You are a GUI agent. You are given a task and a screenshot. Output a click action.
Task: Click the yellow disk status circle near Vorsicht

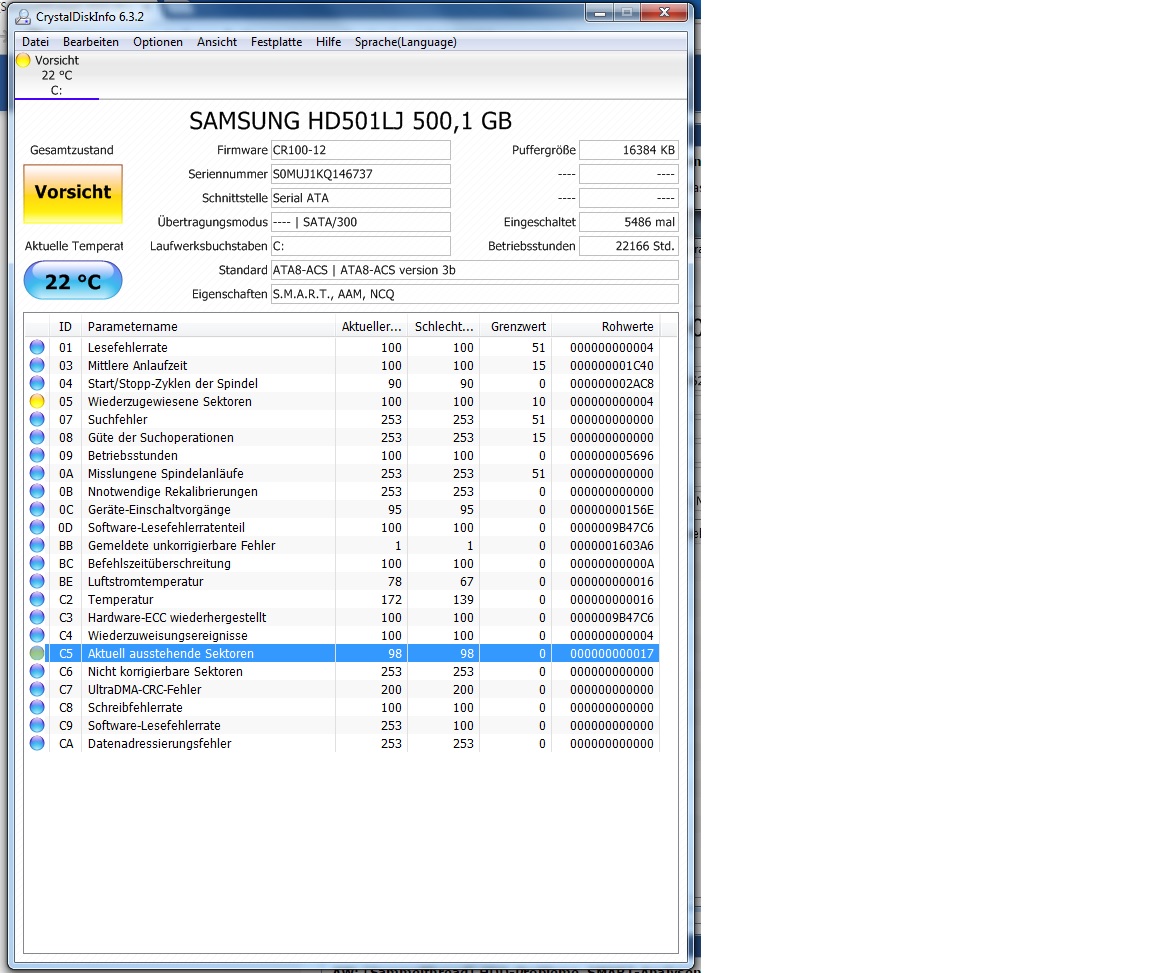[24, 60]
